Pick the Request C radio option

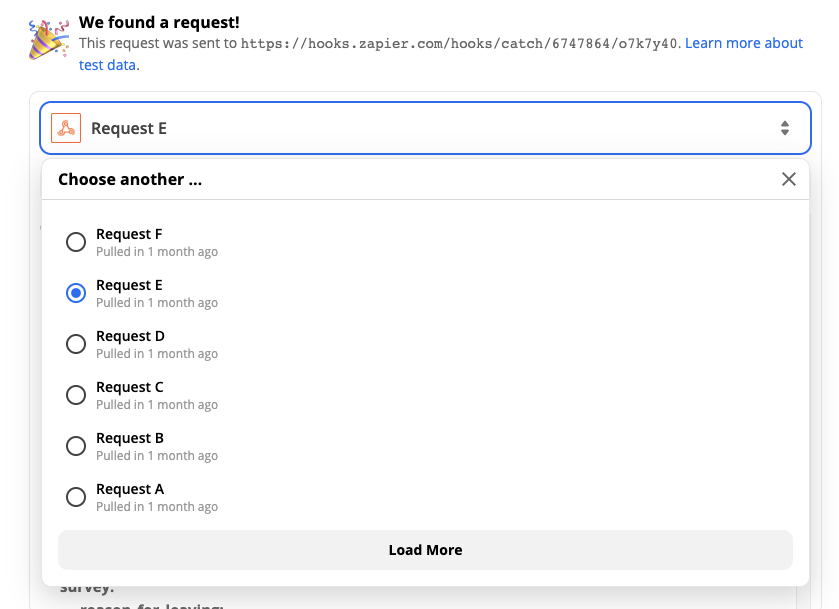(76, 395)
